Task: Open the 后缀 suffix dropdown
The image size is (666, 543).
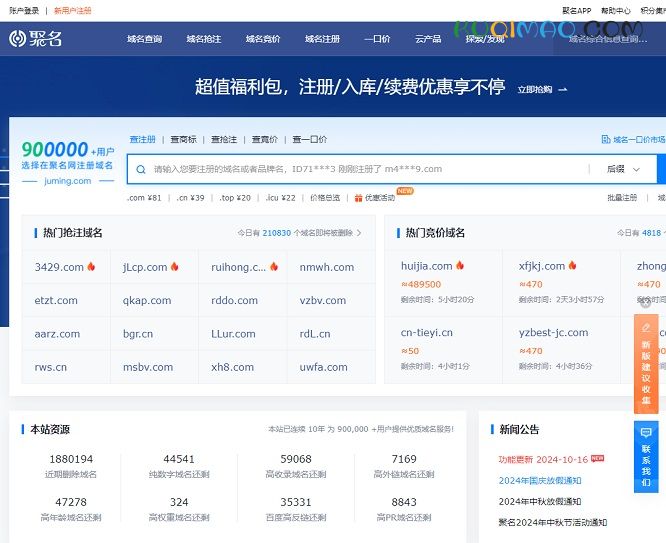Action: [x=623, y=170]
